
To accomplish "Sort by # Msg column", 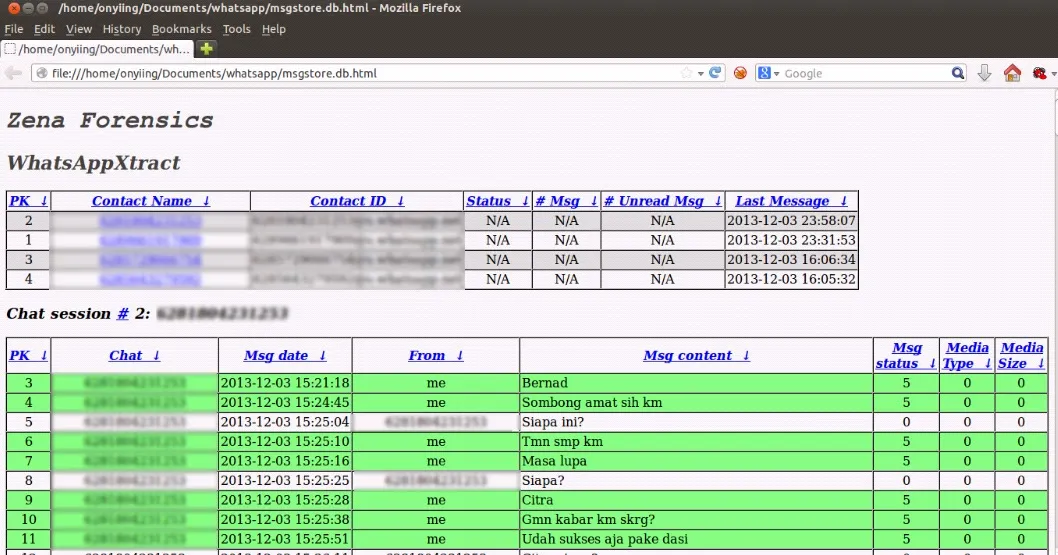I will 566,201.
